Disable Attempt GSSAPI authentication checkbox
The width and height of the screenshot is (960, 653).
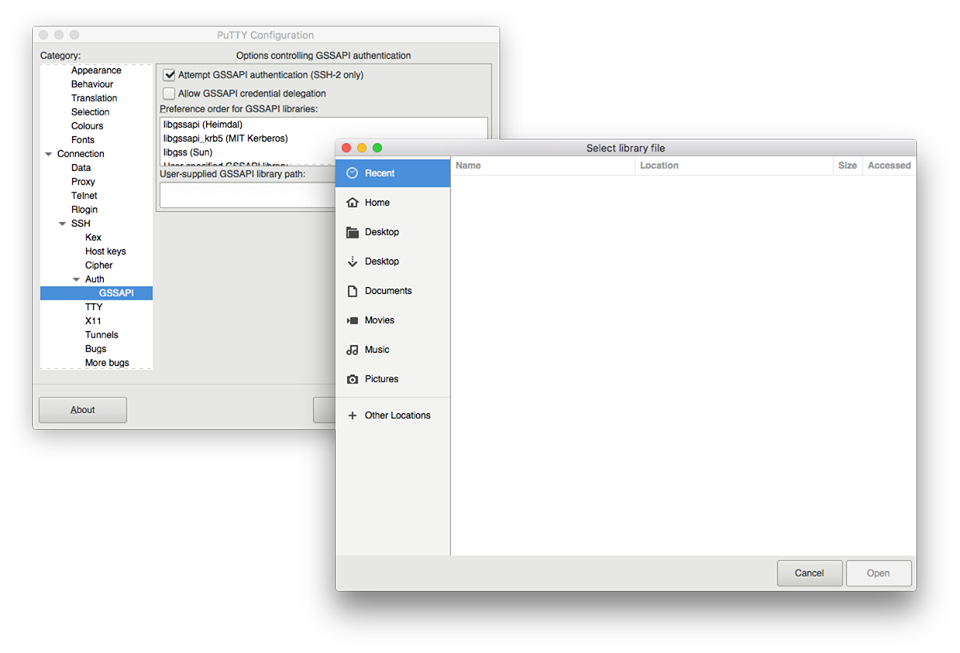(x=169, y=75)
